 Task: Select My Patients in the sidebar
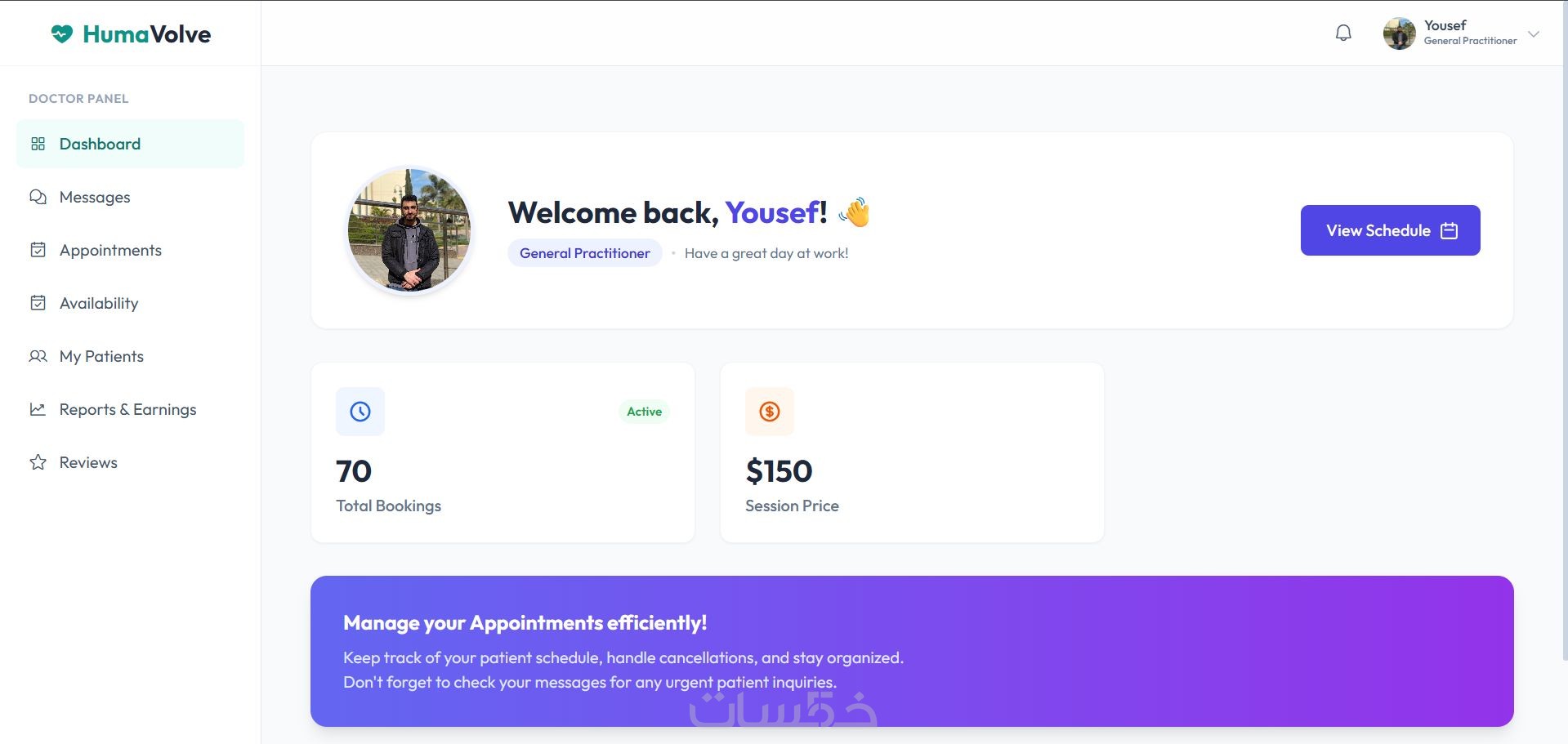pyautogui.click(x=101, y=357)
